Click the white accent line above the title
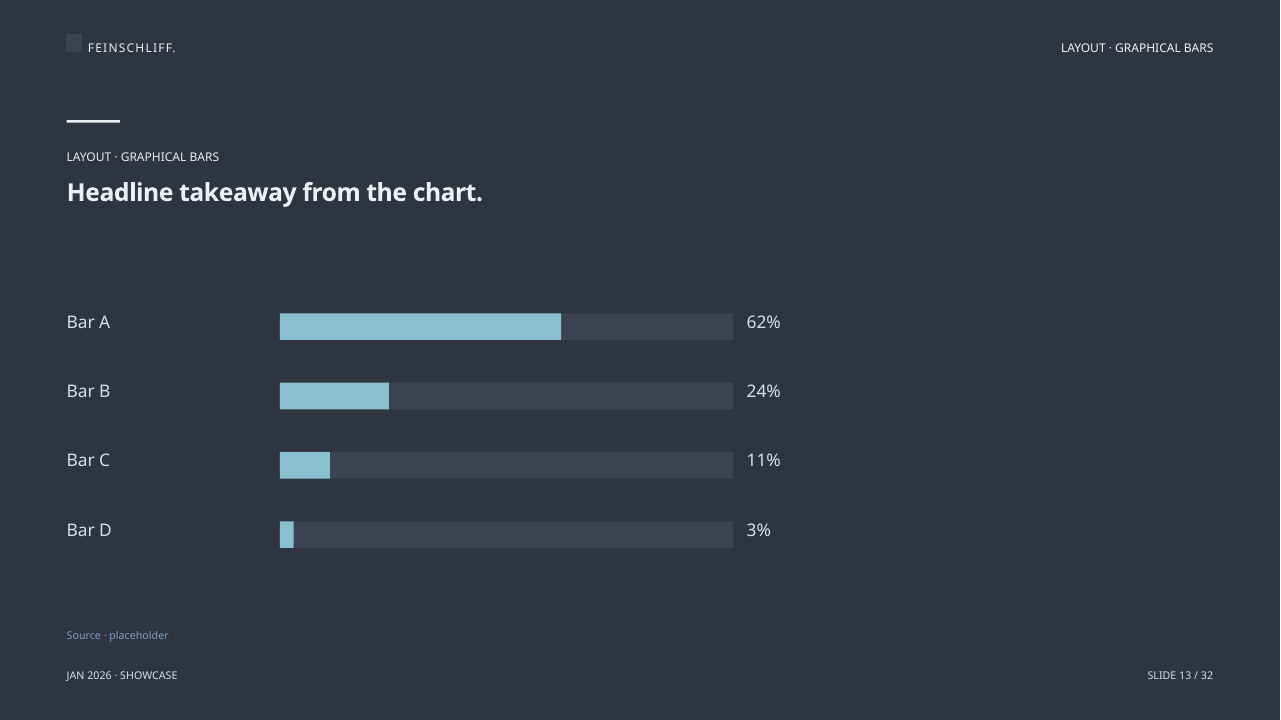Viewport: 1281px width, 720px height. coord(93,121)
